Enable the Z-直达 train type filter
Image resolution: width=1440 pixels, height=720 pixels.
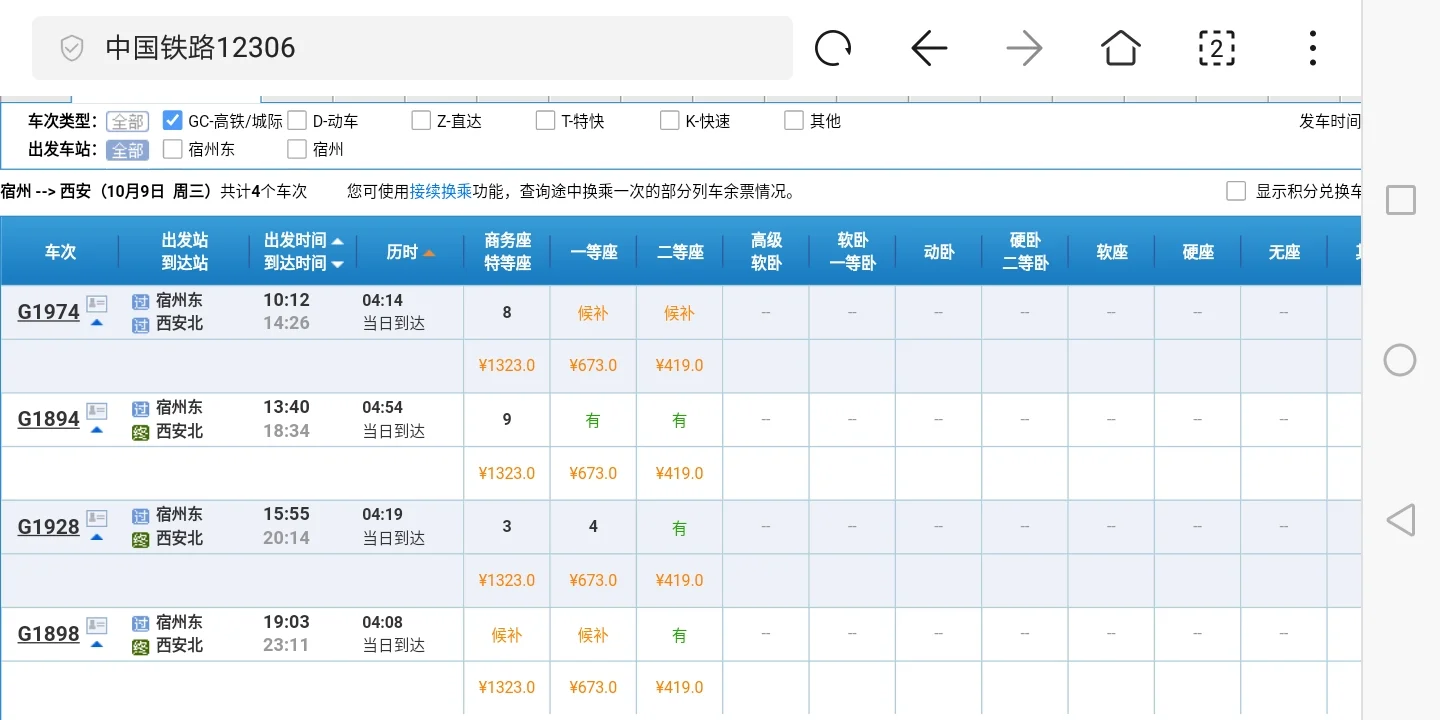[420, 119]
